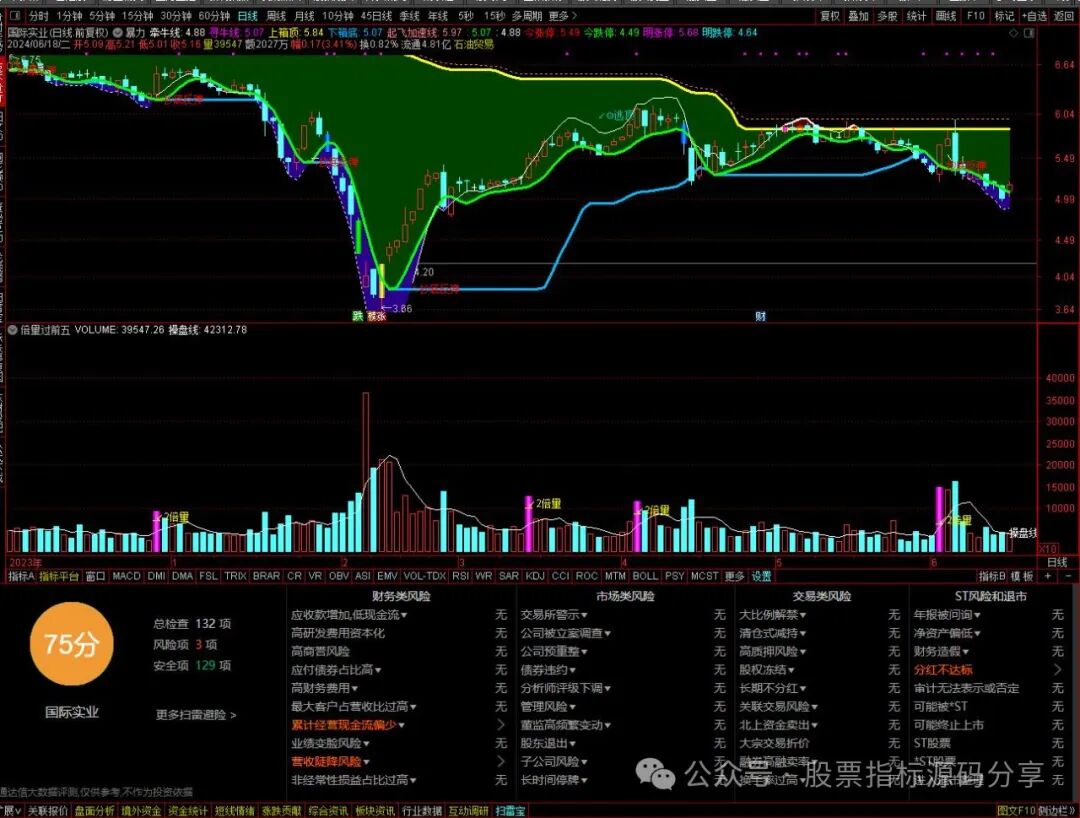The height and width of the screenshot is (818, 1080).
Task: Switch to 1分钟 period
Action: [69, 15]
